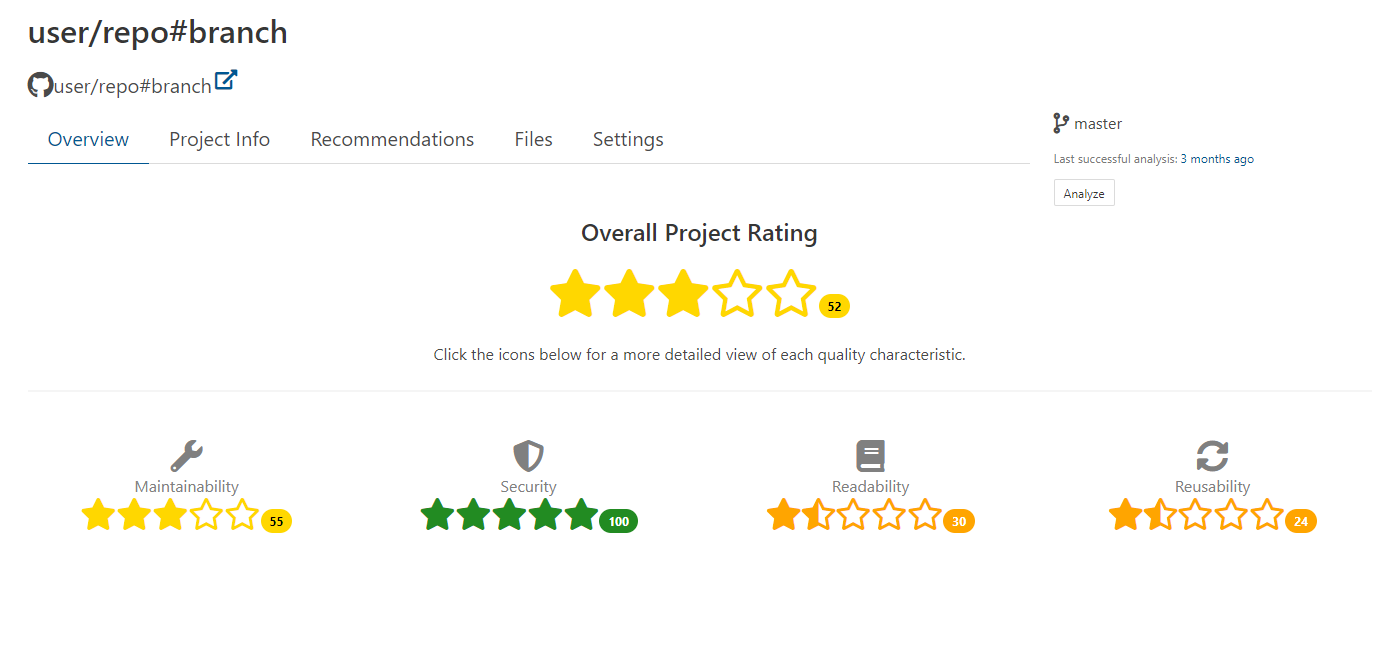1395x663 pixels.
Task: Go to the Recommendations tab
Action: (x=392, y=140)
